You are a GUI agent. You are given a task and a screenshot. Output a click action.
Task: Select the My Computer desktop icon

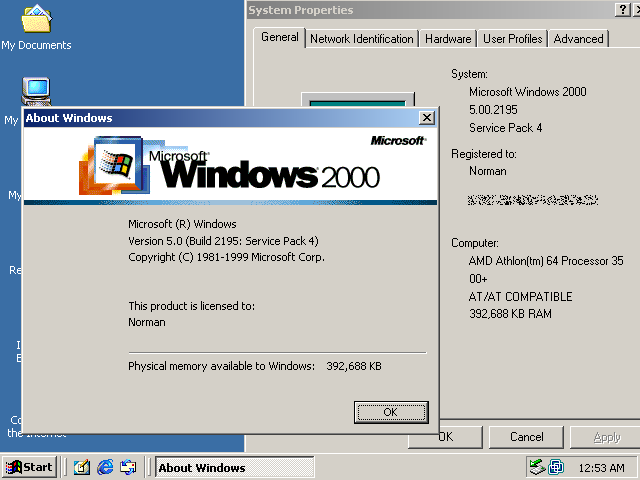[36, 91]
